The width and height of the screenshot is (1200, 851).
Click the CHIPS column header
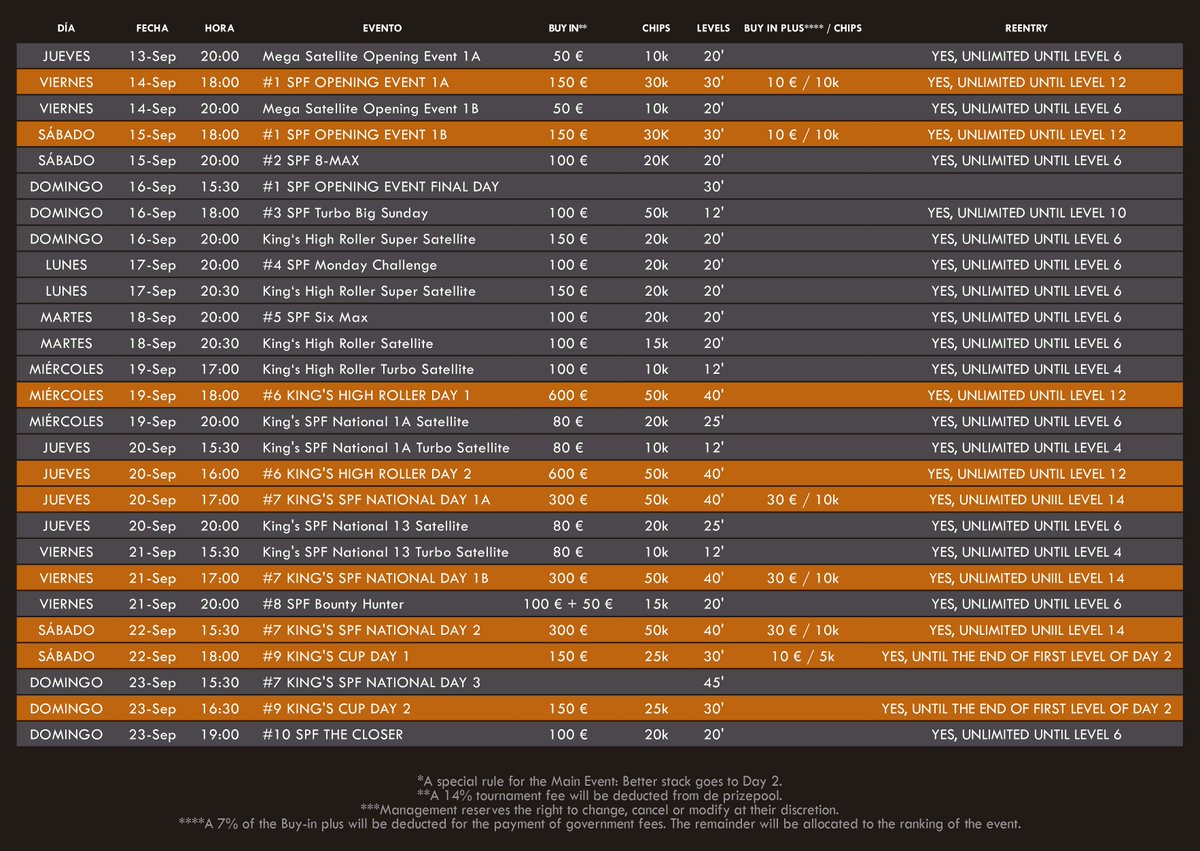(x=656, y=29)
